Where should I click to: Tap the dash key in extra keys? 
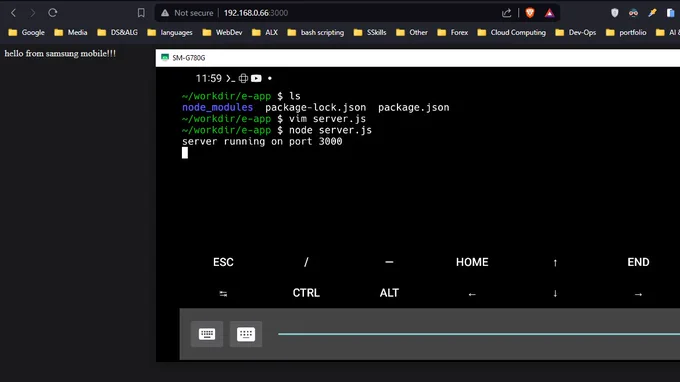(x=389, y=262)
